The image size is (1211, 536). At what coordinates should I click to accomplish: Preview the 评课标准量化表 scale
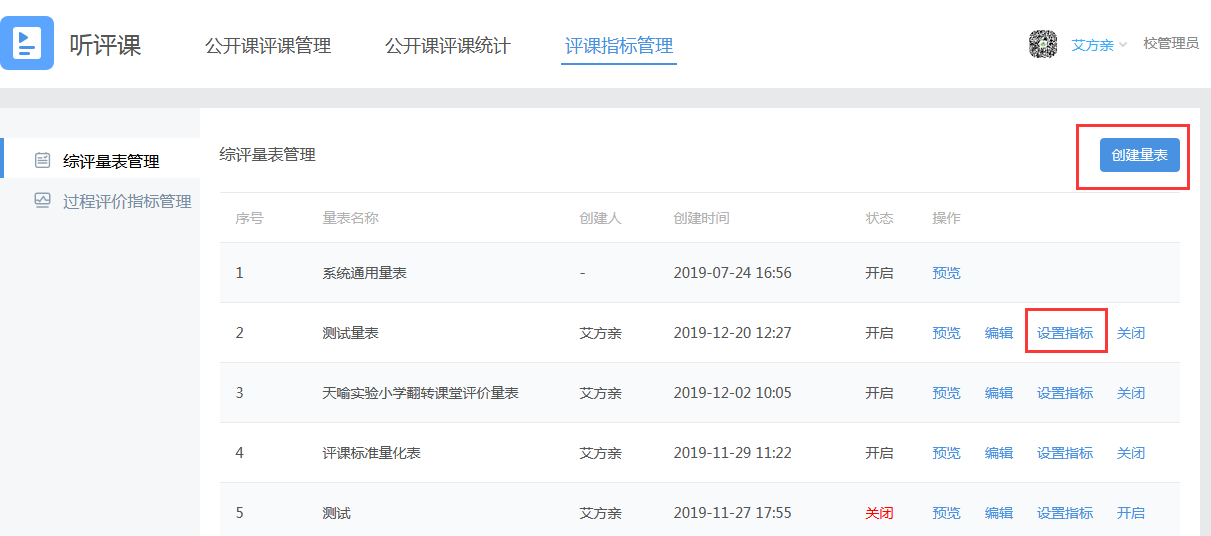pyautogui.click(x=946, y=453)
